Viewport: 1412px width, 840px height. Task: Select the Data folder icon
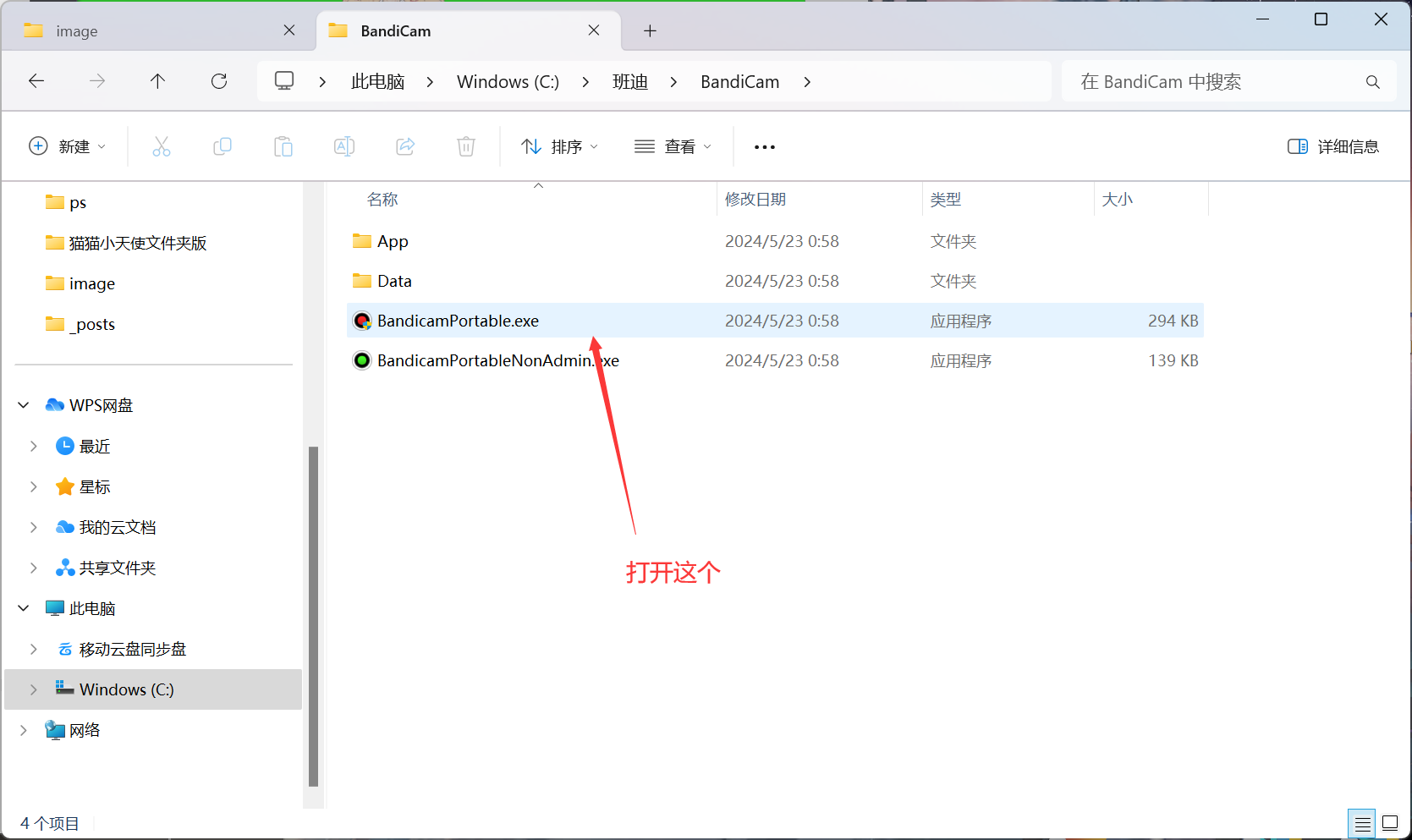(362, 281)
